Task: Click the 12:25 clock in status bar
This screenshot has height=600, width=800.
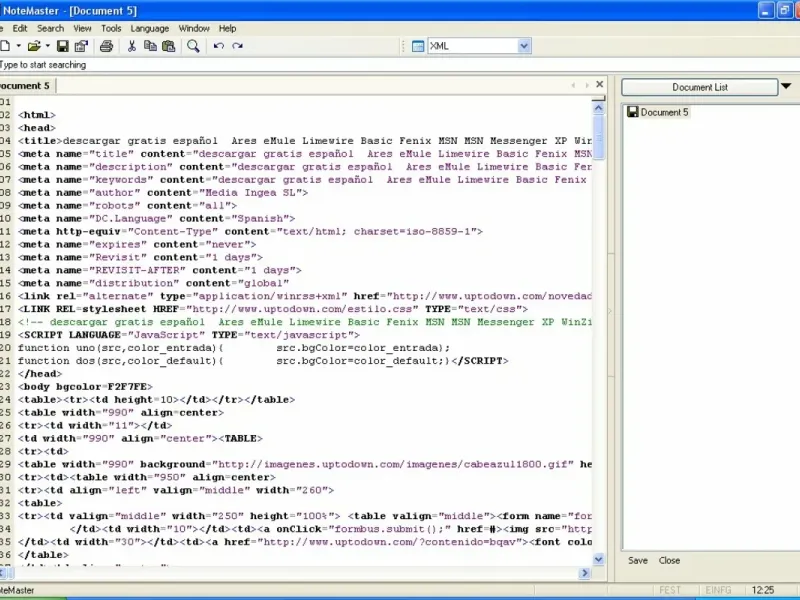Action: (x=763, y=590)
